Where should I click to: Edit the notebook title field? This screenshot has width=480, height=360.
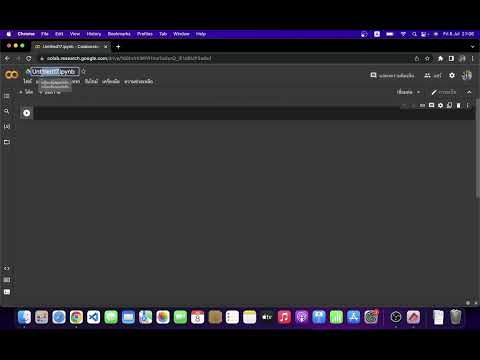pyautogui.click(x=55, y=72)
